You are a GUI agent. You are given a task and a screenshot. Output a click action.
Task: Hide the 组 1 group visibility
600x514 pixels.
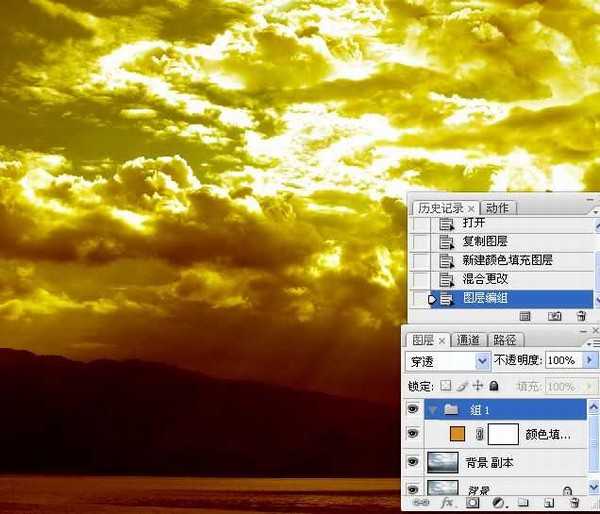(414, 410)
